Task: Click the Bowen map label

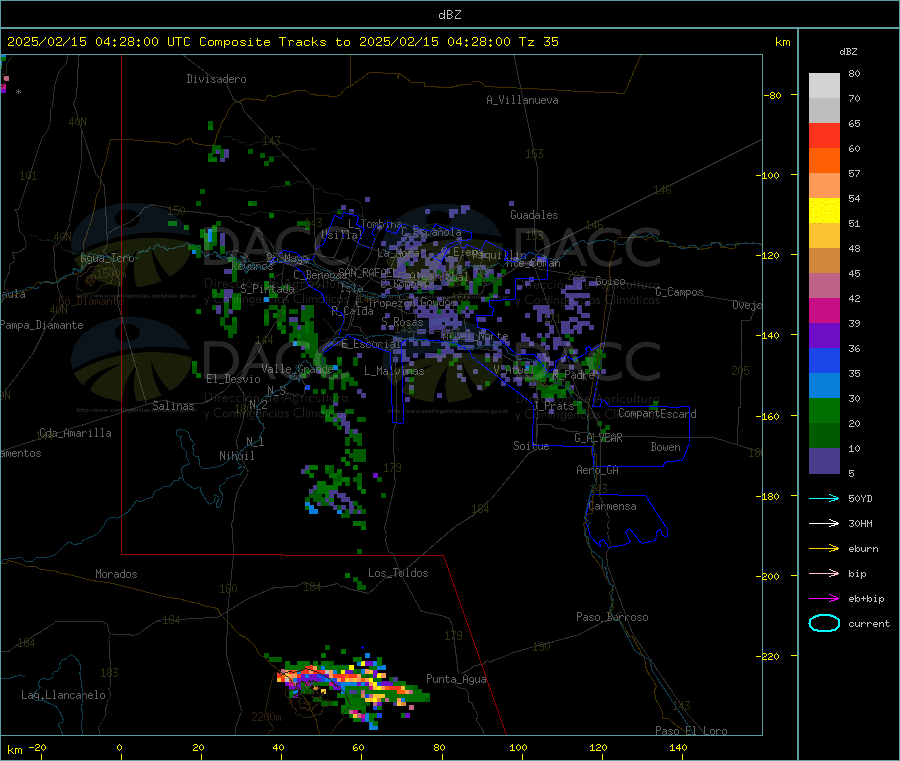Action: (666, 447)
